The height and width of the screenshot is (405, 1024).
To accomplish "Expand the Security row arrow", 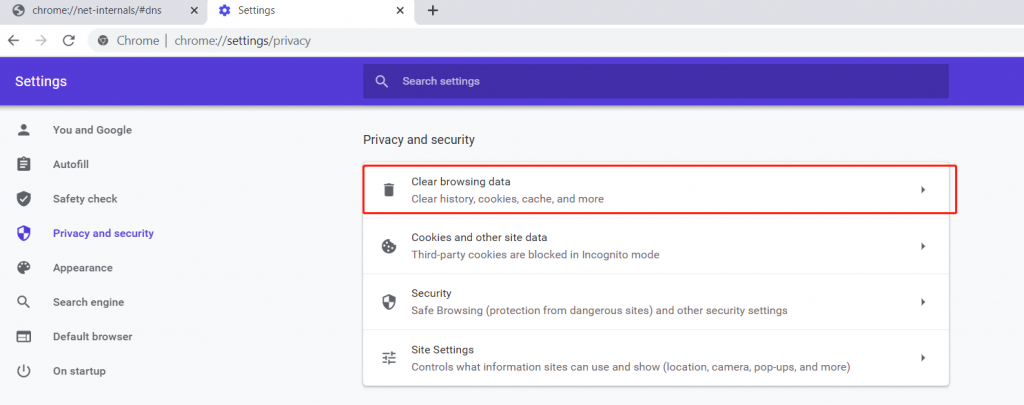I will [x=923, y=302].
